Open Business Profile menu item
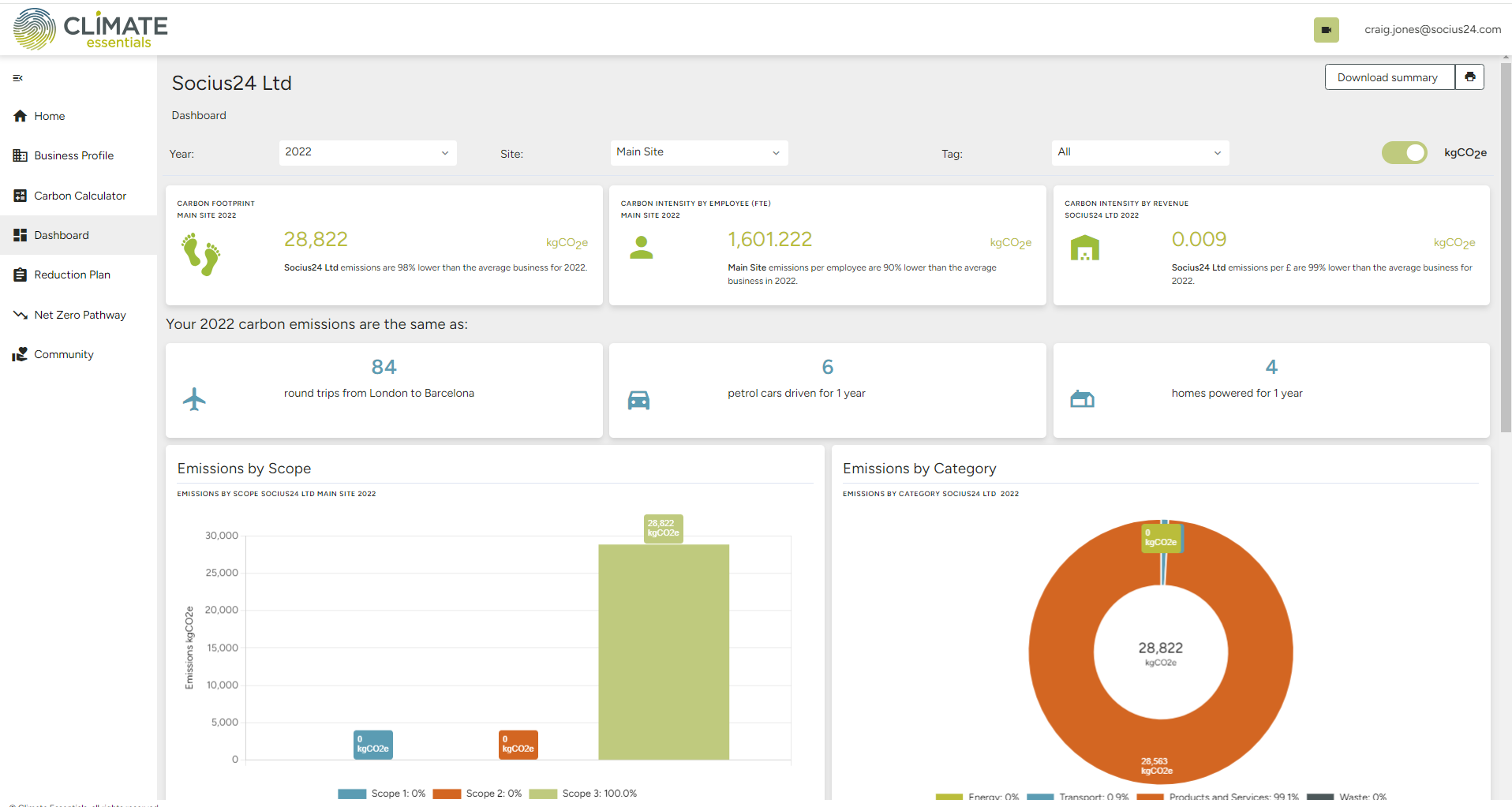The height and width of the screenshot is (807, 1512). (x=79, y=155)
